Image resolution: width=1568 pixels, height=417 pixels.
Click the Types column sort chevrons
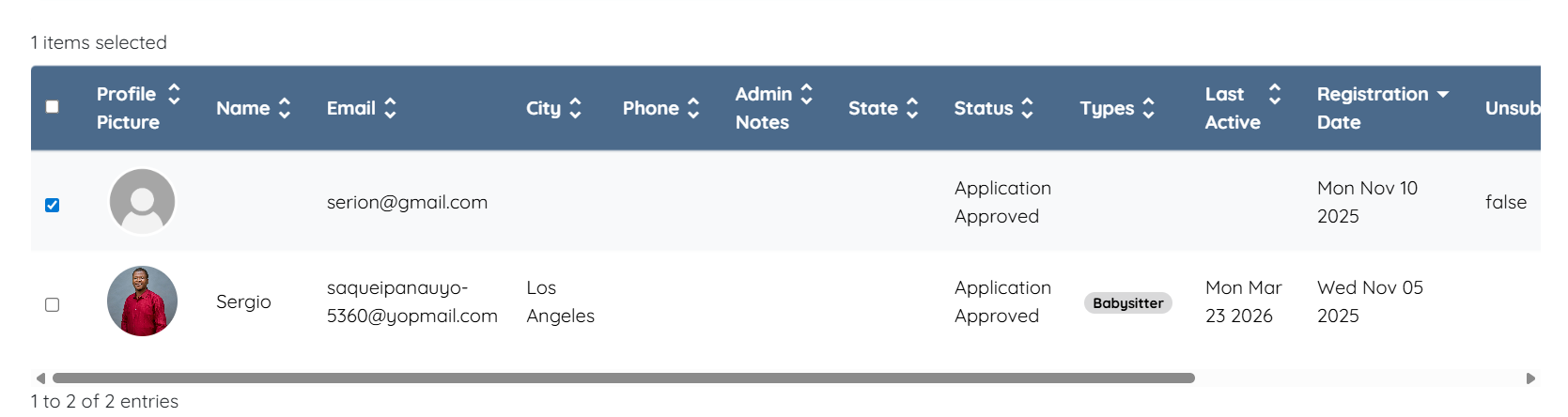click(1148, 109)
